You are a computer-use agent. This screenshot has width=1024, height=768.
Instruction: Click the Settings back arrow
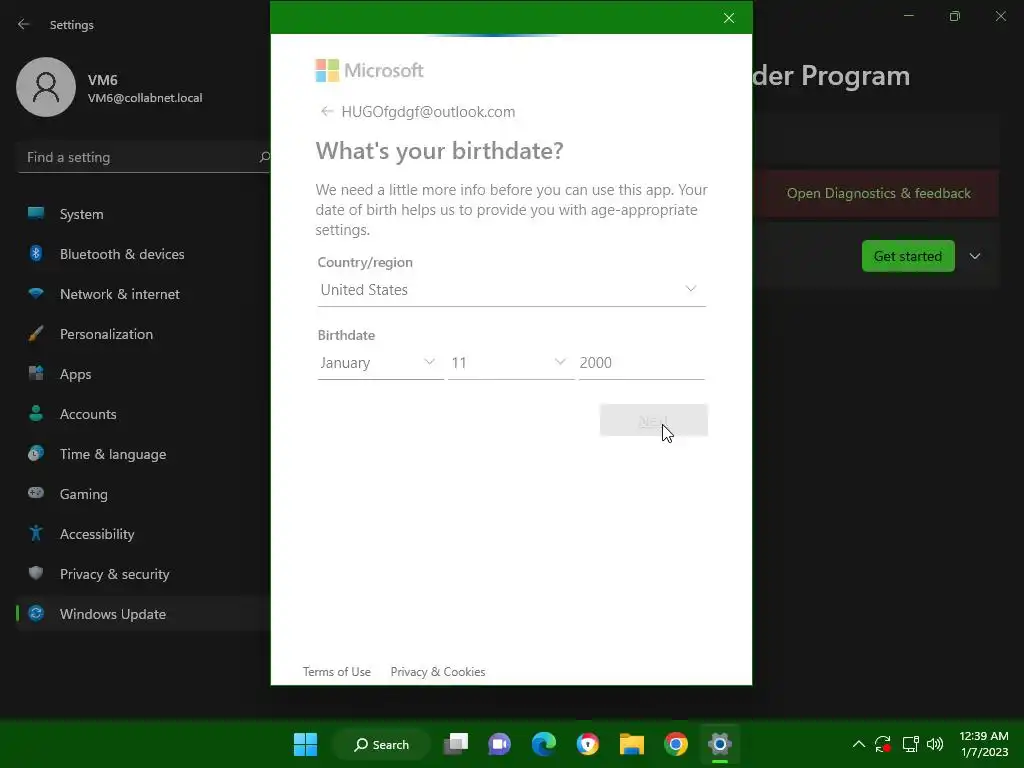[24, 24]
